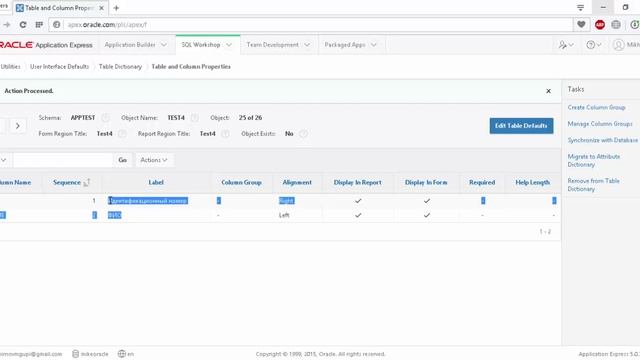Open the Actions dropdown menu
This screenshot has height=360, width=640.
tap(154, 160)
